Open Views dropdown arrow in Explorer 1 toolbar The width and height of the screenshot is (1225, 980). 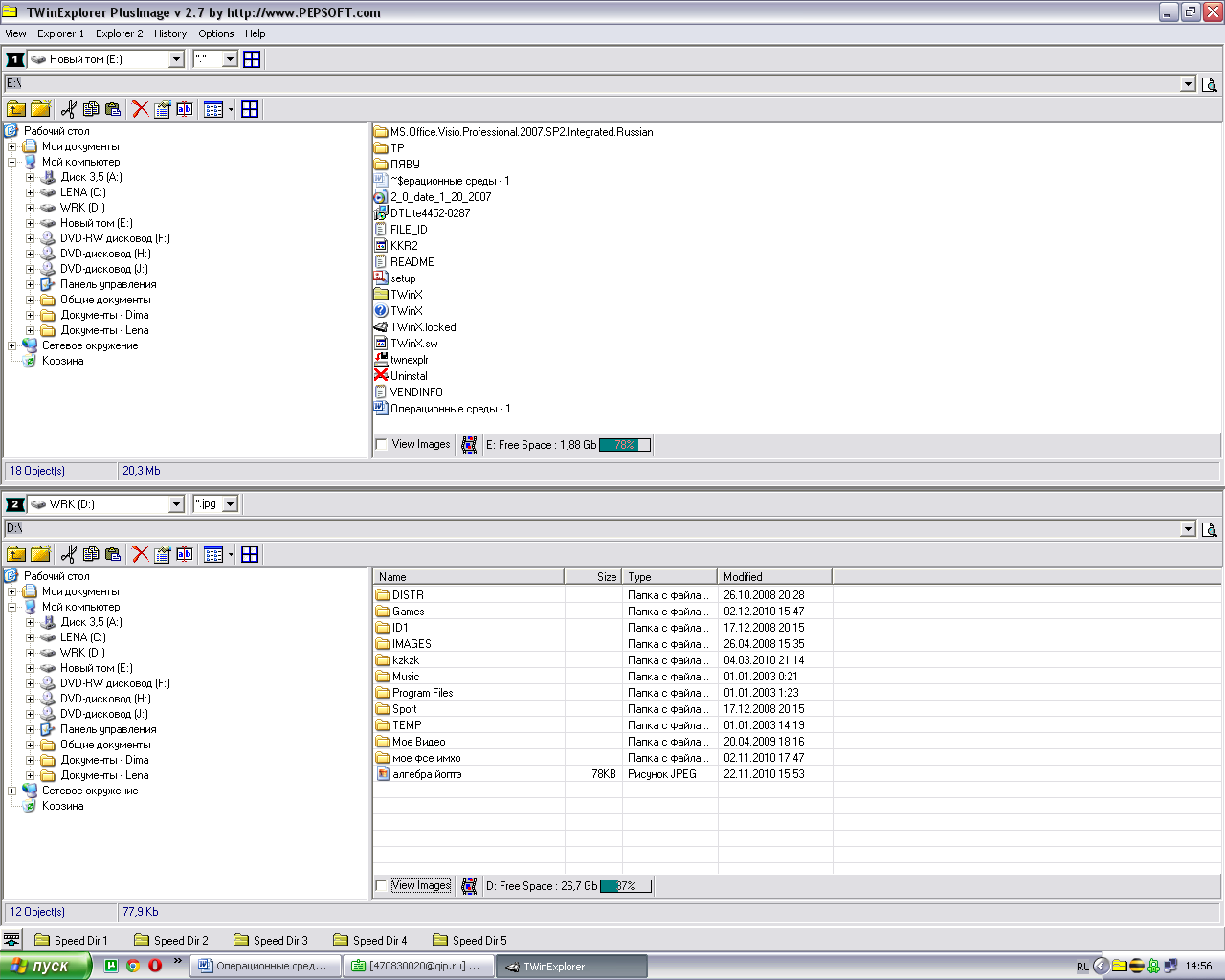pyautogui.click(x=231, y=109)
